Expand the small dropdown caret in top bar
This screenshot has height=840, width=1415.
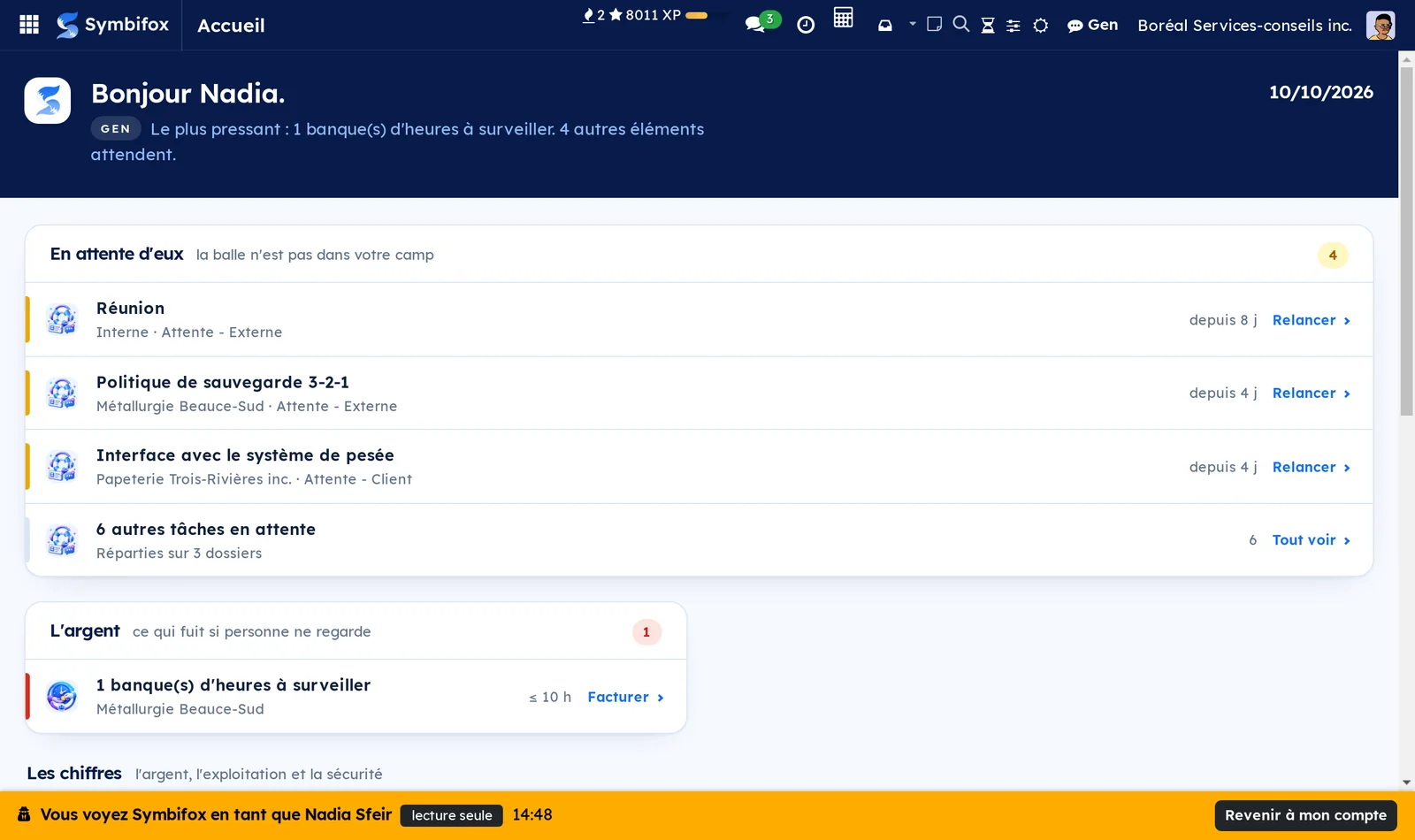(913, 24)
